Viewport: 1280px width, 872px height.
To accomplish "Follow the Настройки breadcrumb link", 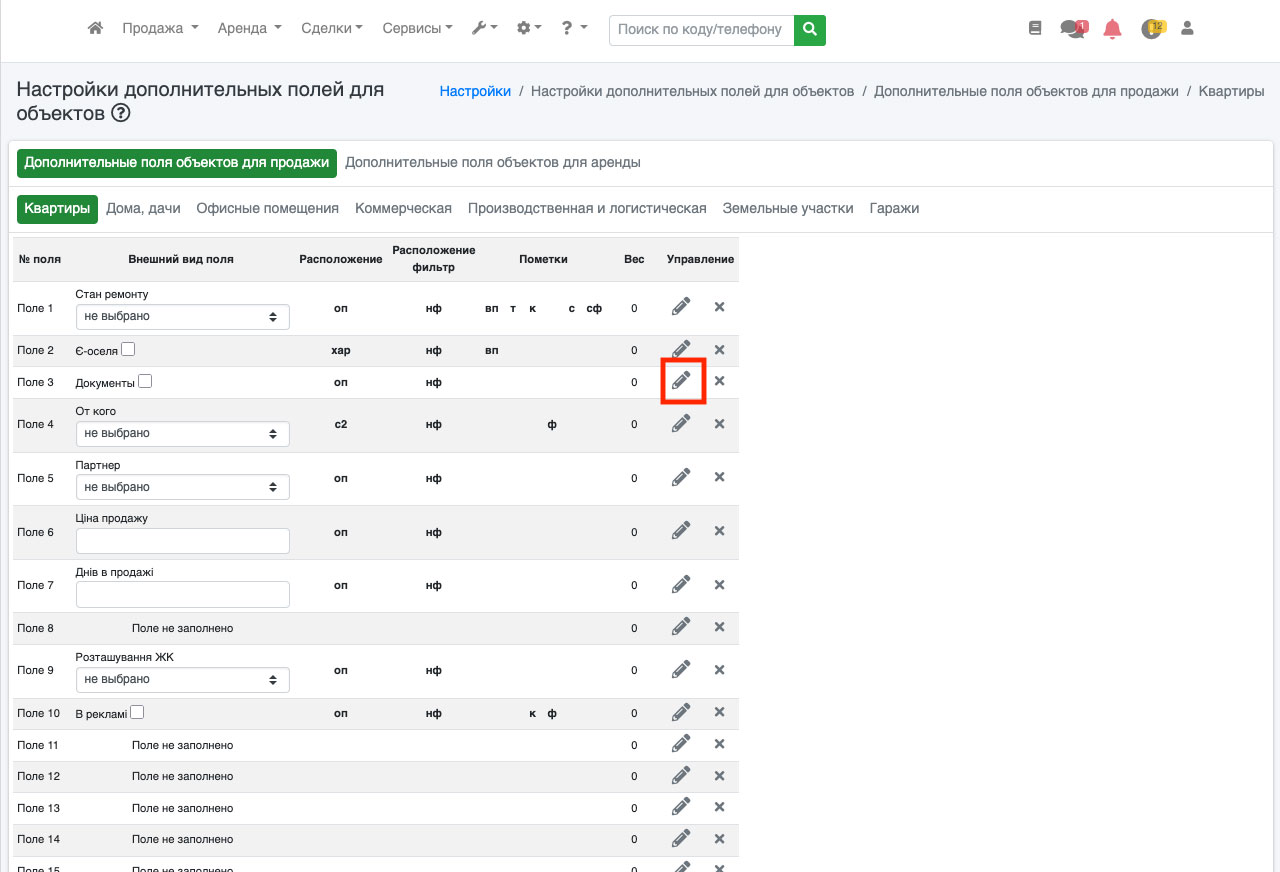I will tap(475, 91).
